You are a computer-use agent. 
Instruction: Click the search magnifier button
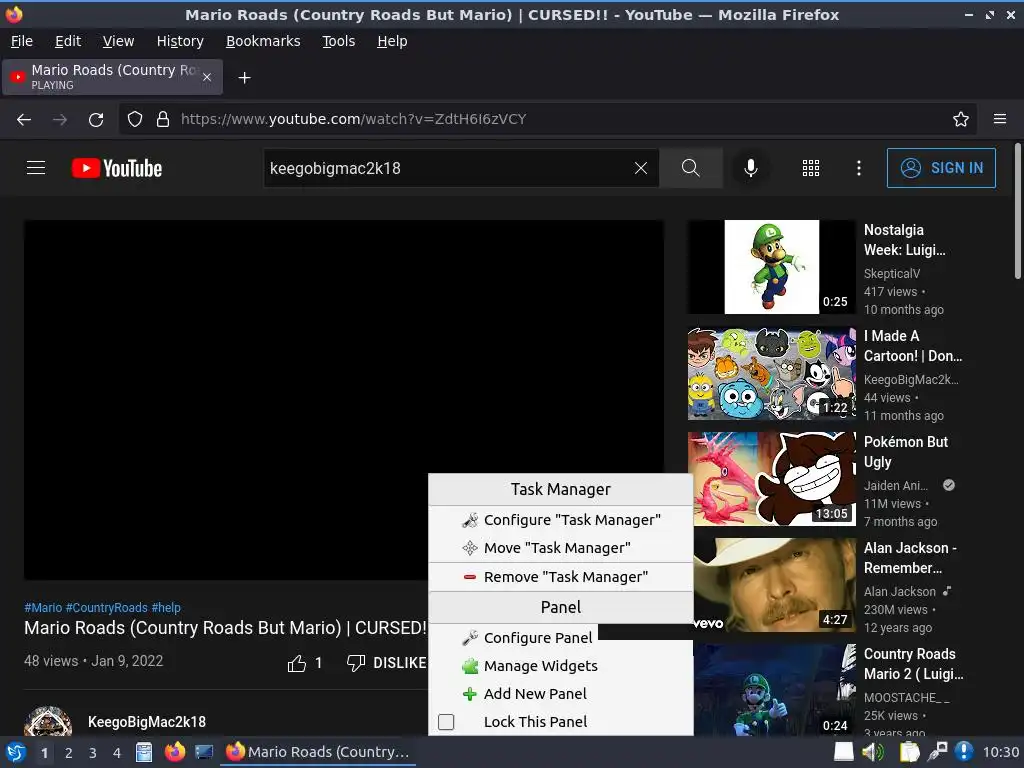point(690,168)
